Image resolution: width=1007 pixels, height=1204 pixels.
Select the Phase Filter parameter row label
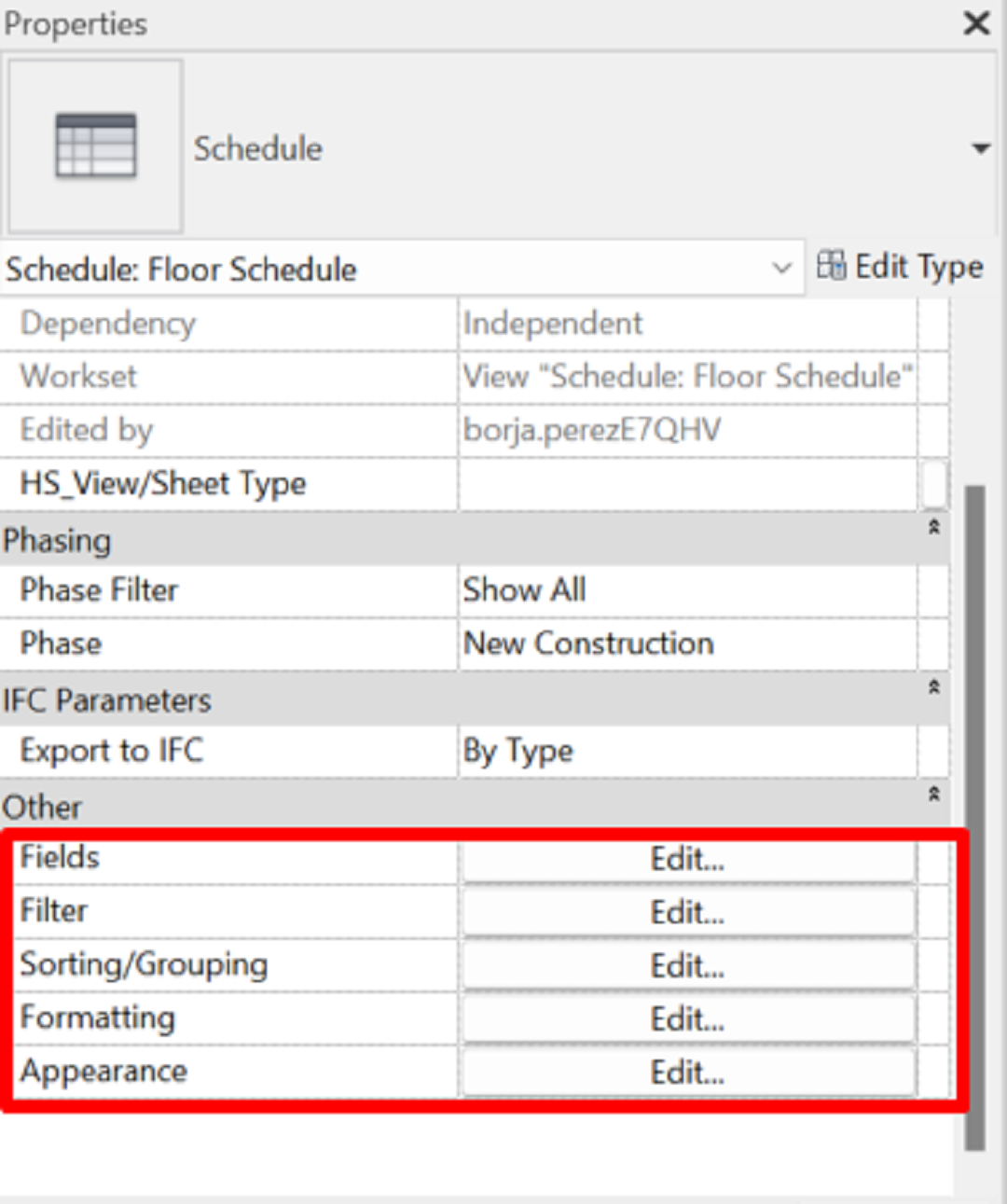(99, 590)
